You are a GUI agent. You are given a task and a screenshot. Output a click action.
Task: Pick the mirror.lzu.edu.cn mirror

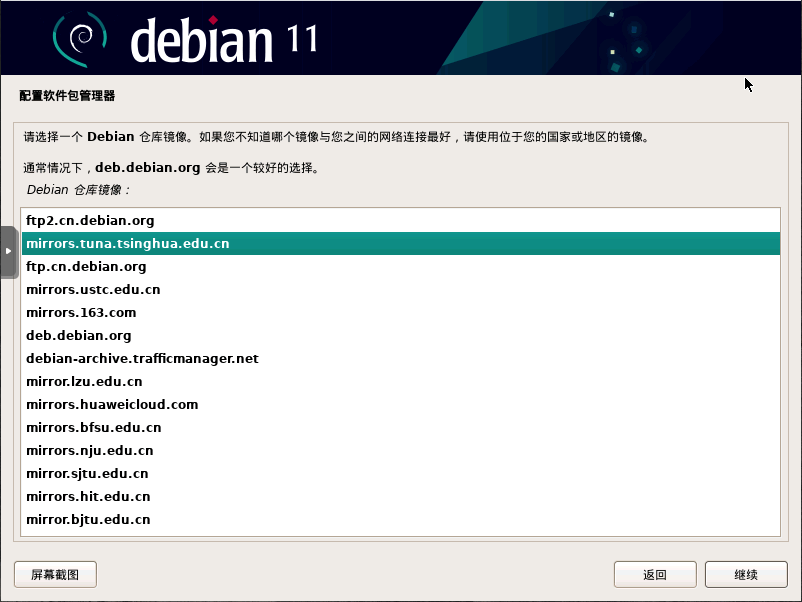(401, 382)
